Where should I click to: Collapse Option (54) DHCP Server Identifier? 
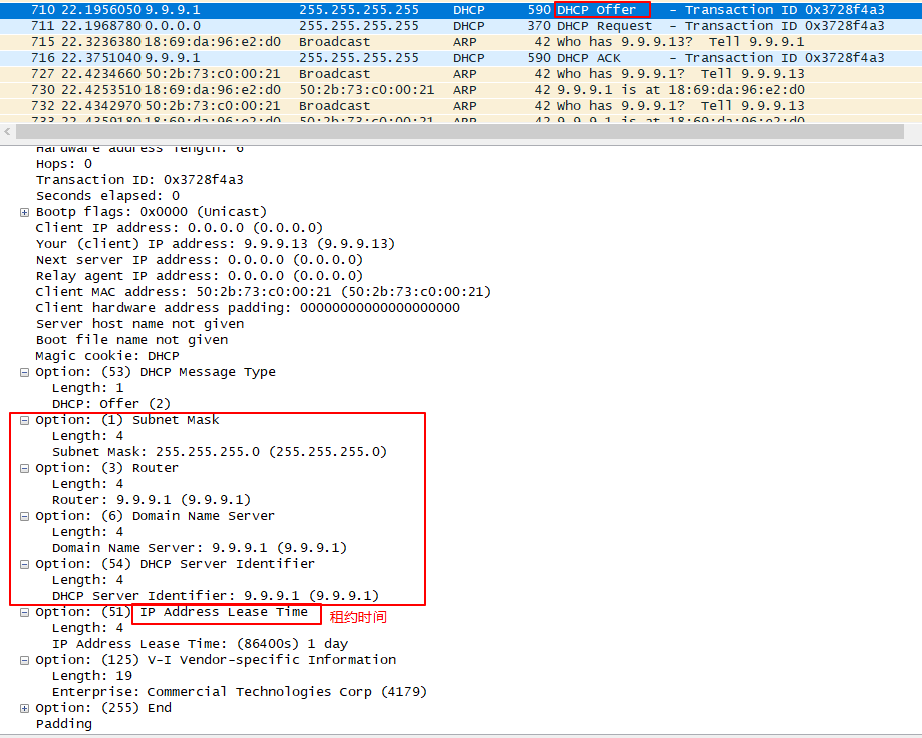(x=24, y=565)
